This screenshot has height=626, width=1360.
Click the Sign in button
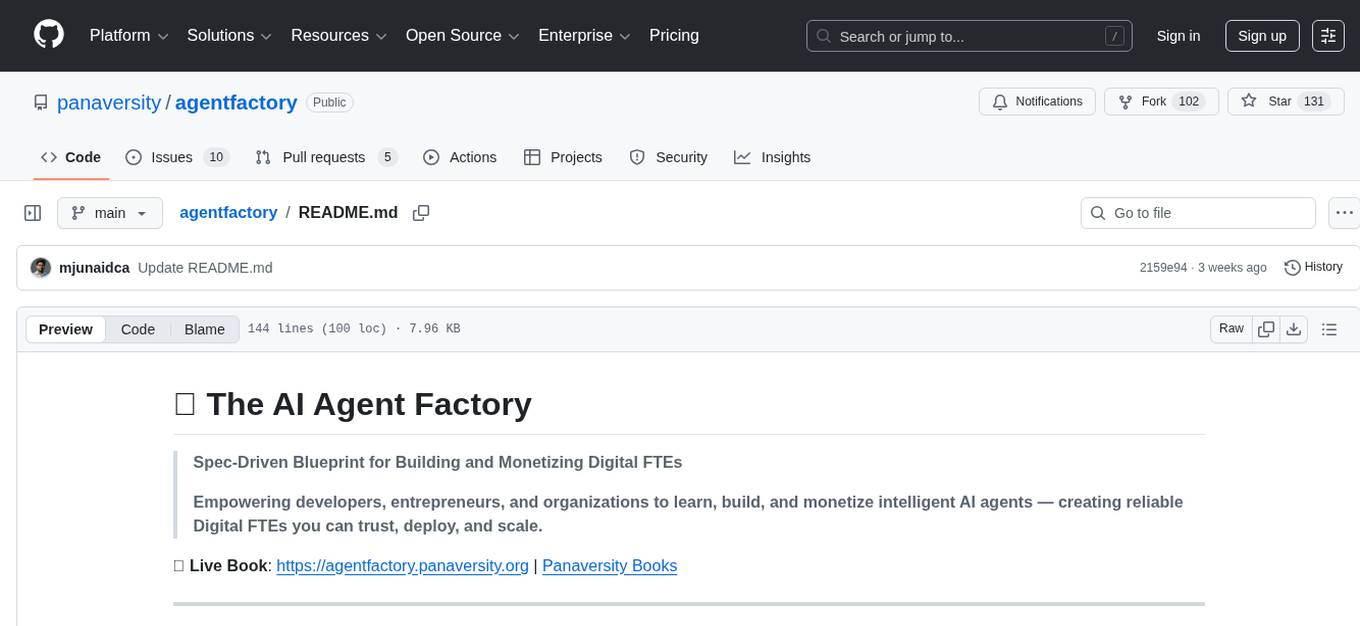click(1178, 35)
